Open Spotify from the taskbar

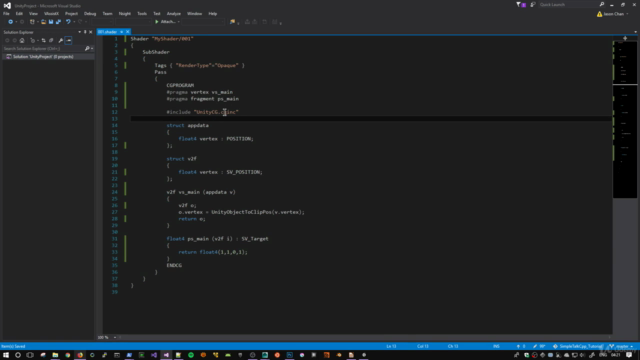pos(191,355)
